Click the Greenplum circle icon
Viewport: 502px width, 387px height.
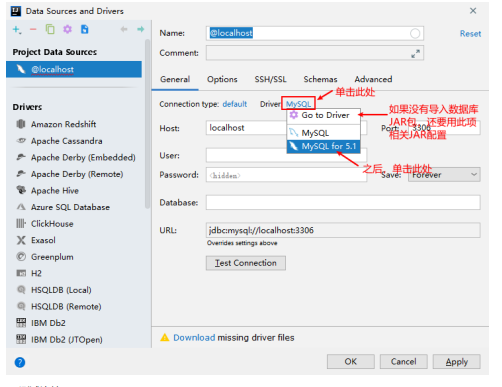[21, 256]
